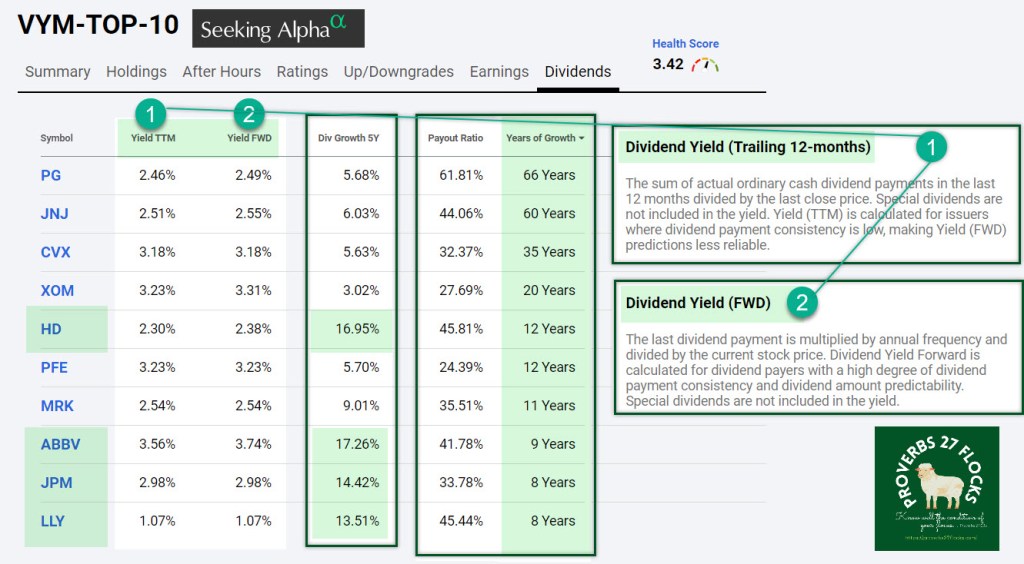Click the Proverbs 27 Flocks sheep logo
1024x564 pixels.
coord(936,488)
